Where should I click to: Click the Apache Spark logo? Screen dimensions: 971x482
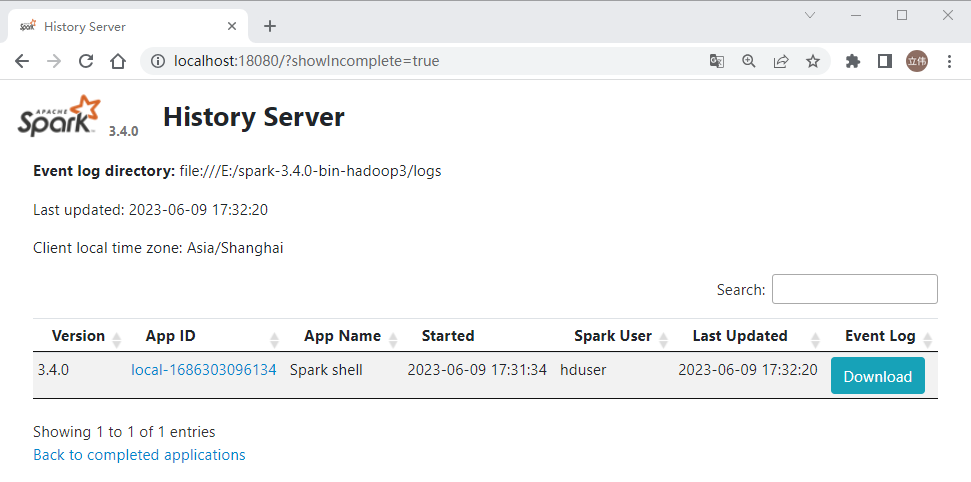point(60,116)
